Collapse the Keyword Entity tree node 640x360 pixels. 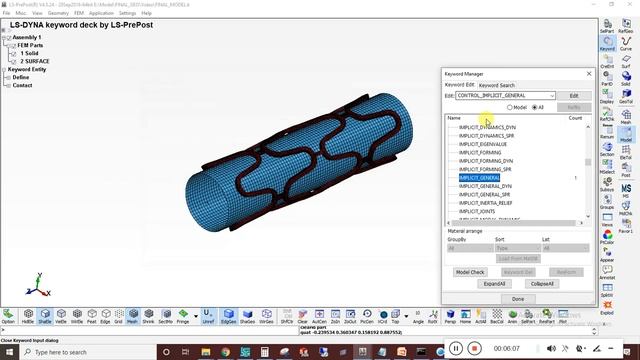pyautogui.click(x=4, y=70)
